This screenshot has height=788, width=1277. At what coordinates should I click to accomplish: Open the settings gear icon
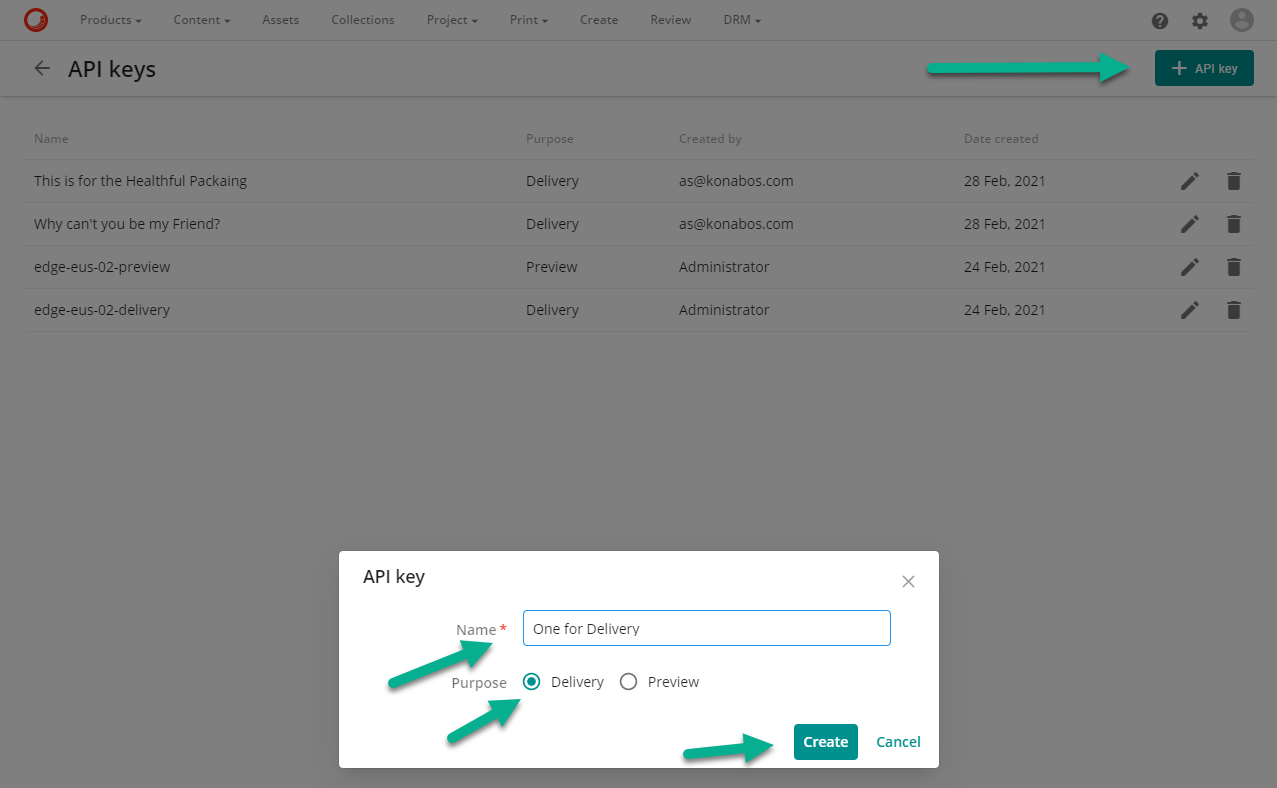(x=1200, y=21)
